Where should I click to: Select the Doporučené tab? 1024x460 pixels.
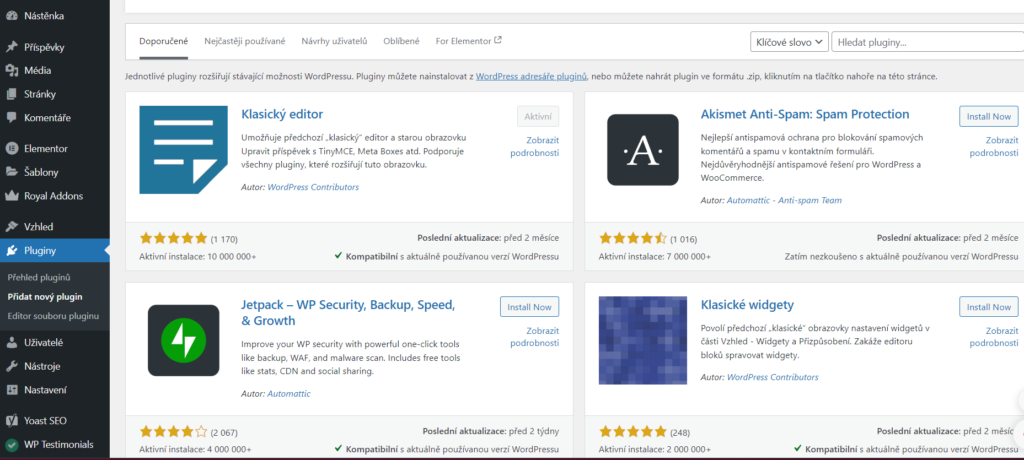163,41
